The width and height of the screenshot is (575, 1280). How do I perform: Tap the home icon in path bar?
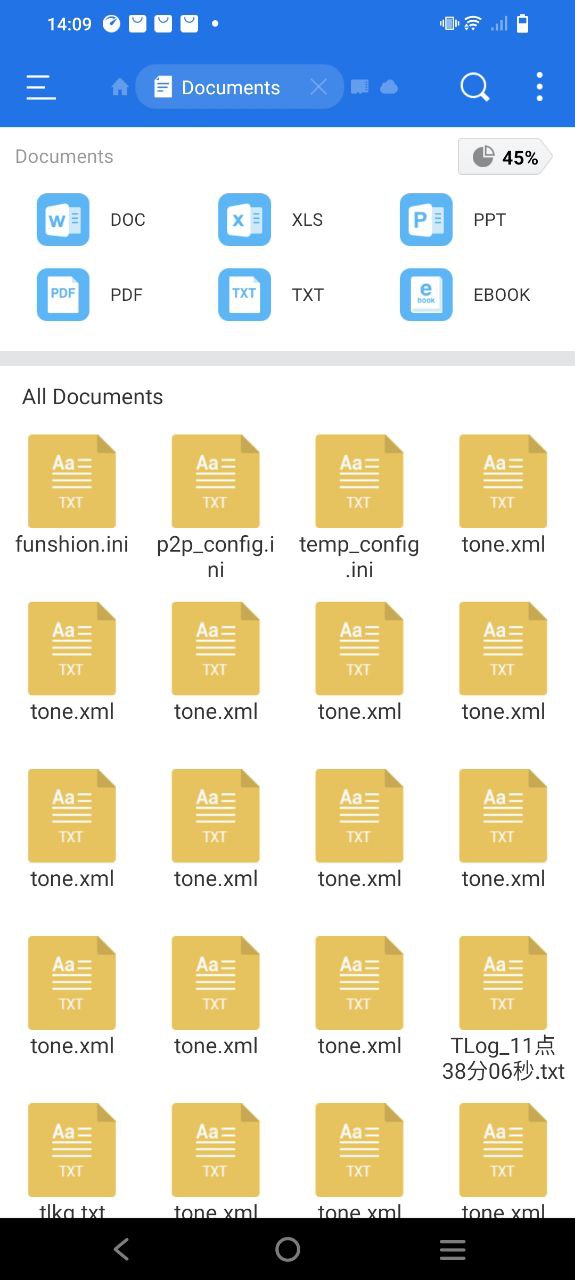pyautogui.click(x=120, y=88)
